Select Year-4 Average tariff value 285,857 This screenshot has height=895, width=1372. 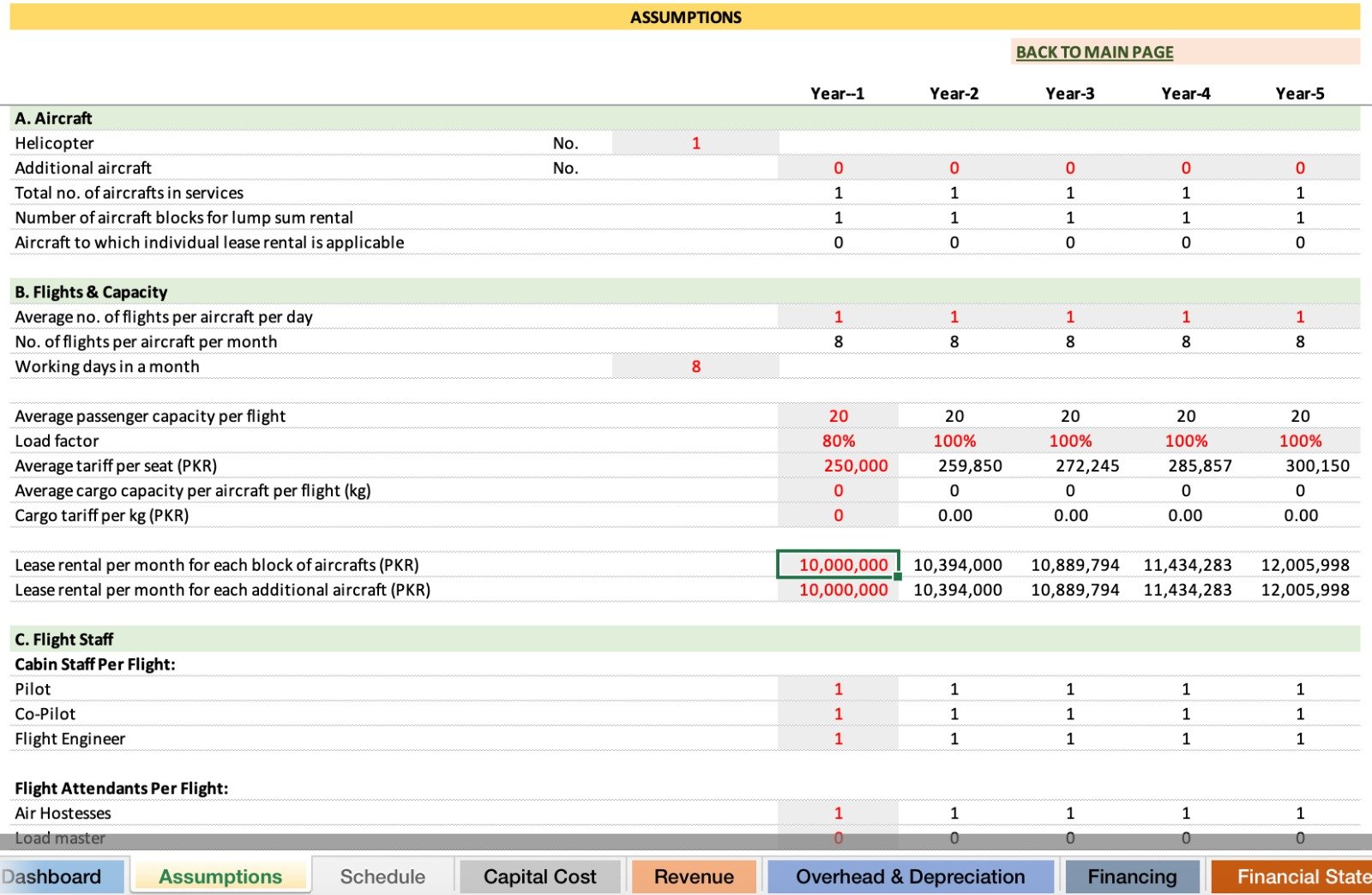[x=1200, y=466]
